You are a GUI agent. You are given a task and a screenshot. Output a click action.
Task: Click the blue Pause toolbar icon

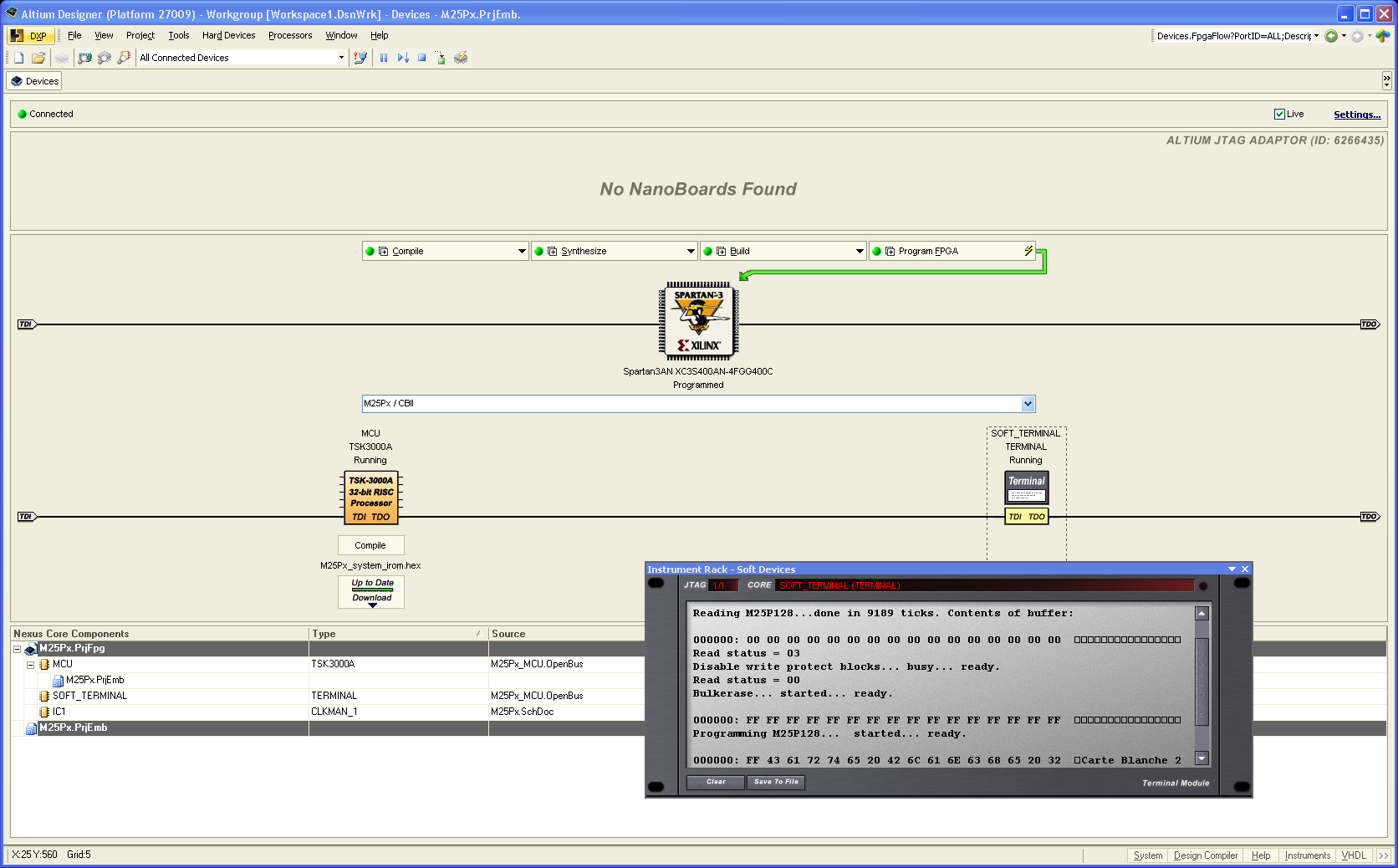pyautogui.click(x=384, y=58)
